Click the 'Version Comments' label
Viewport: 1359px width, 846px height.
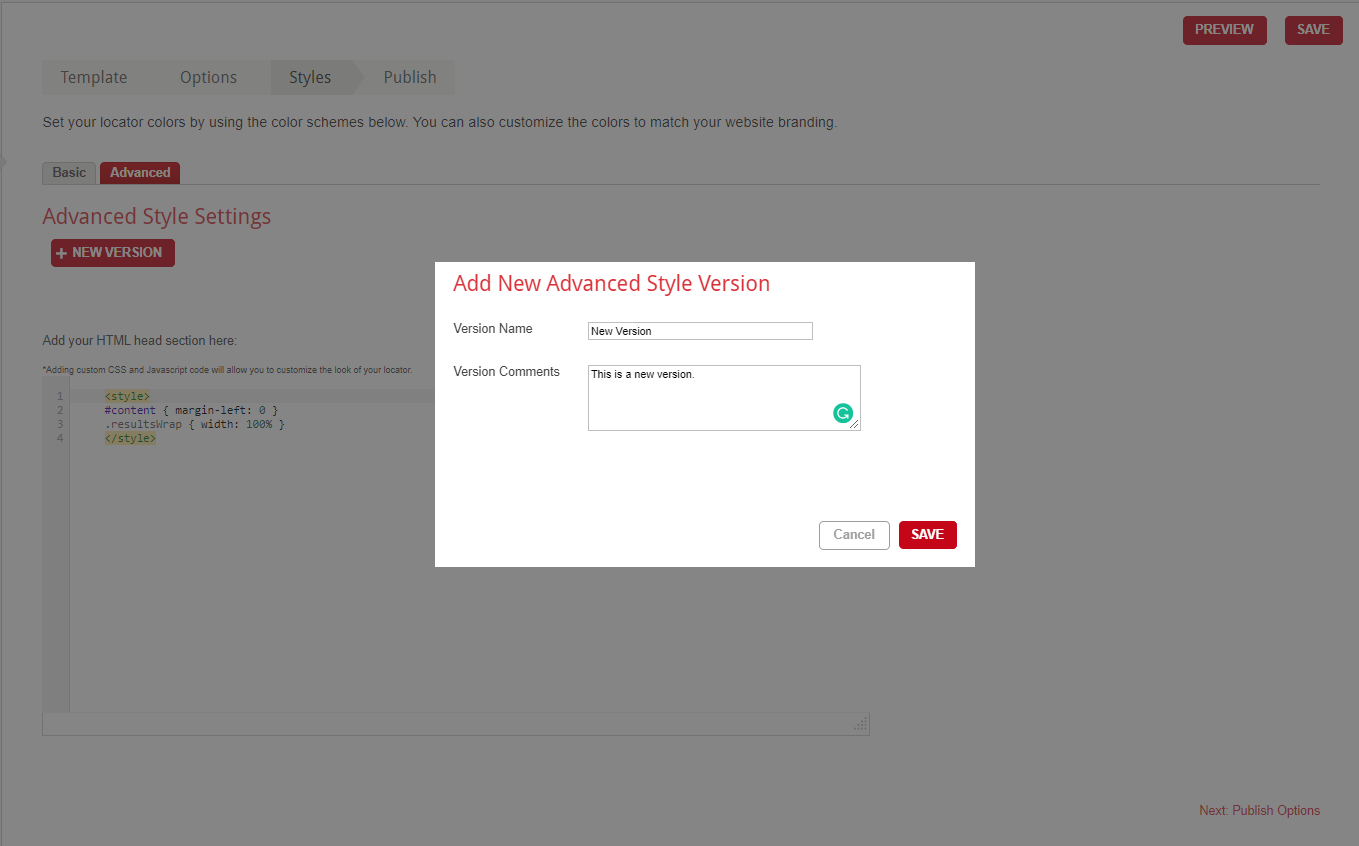point(507,372)
